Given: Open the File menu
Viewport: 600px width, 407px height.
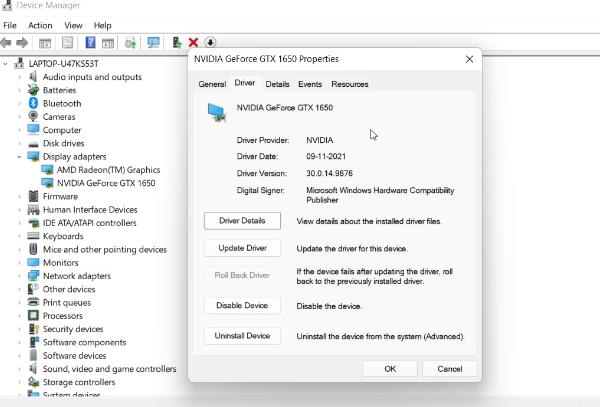Looking at the screenshot, I should [x=10, y=25].
